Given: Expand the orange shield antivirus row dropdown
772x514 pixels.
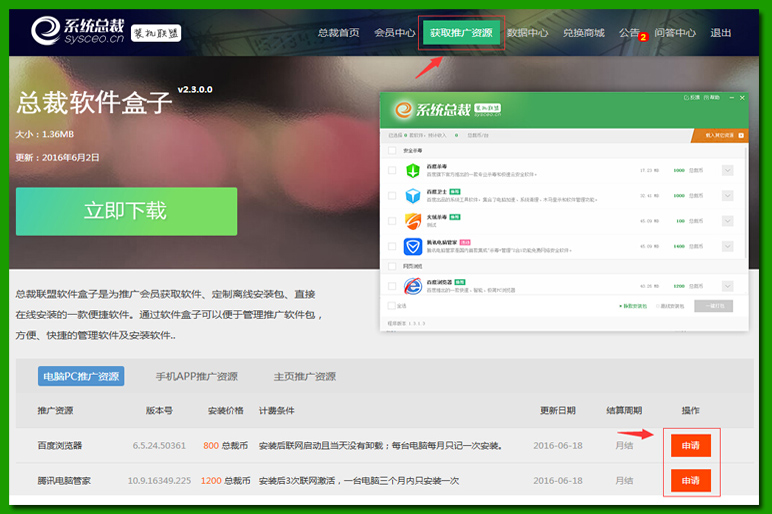Looking at the screenshot, I should point(728,221).
